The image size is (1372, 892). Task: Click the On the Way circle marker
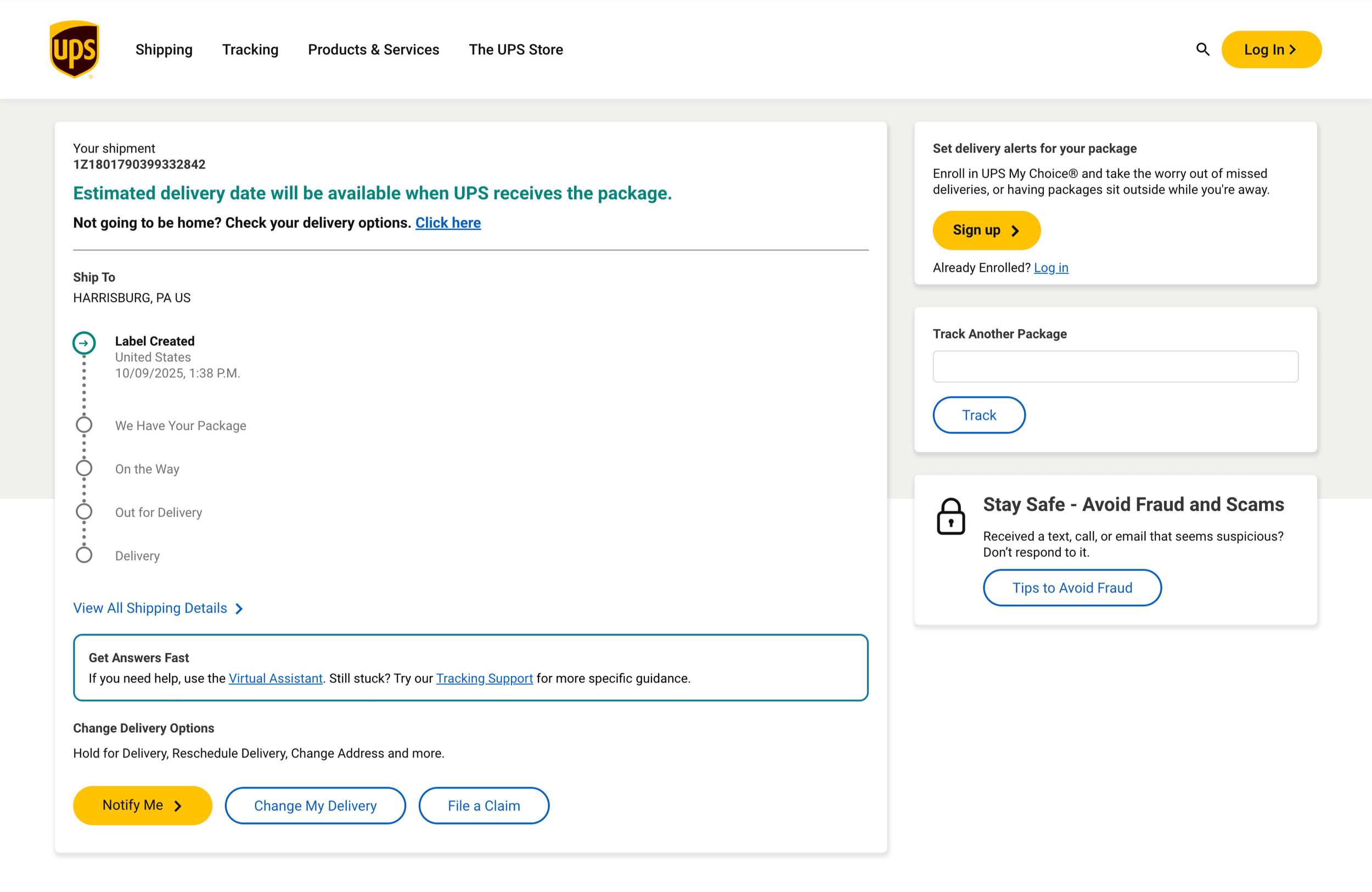point(84,468)
